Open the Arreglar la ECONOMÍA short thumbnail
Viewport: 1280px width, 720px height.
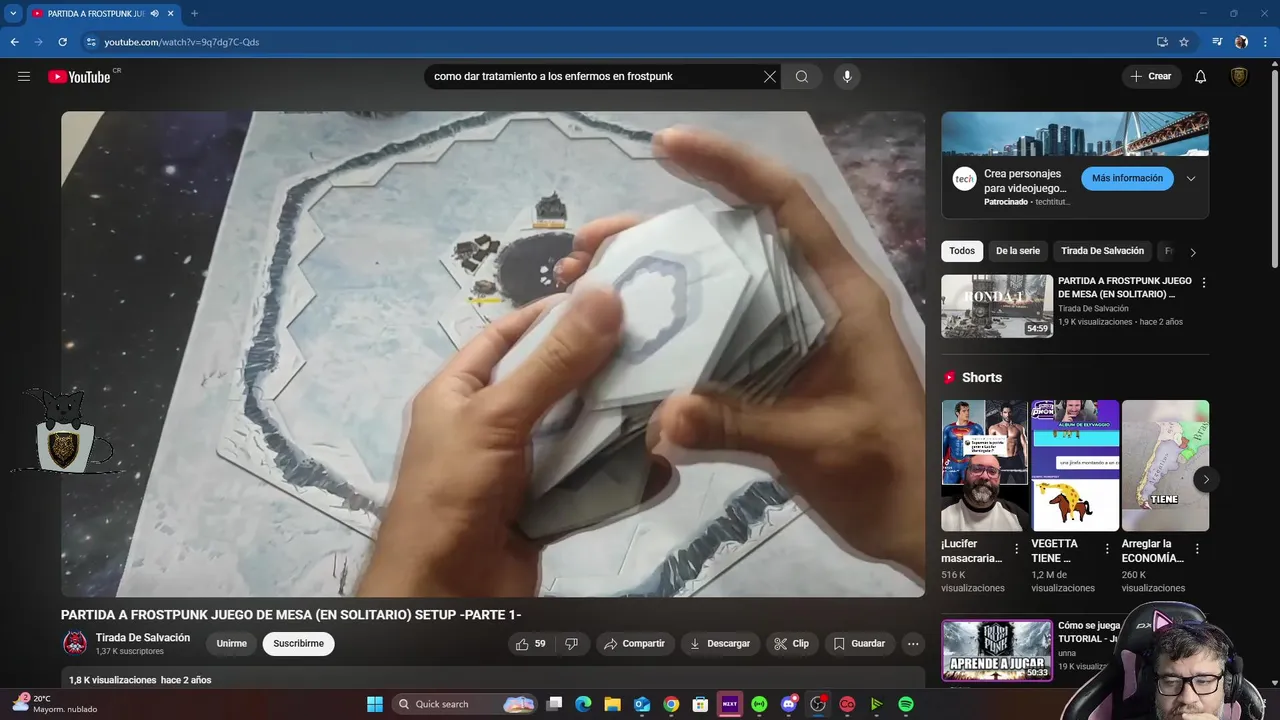coord(1165,465)
